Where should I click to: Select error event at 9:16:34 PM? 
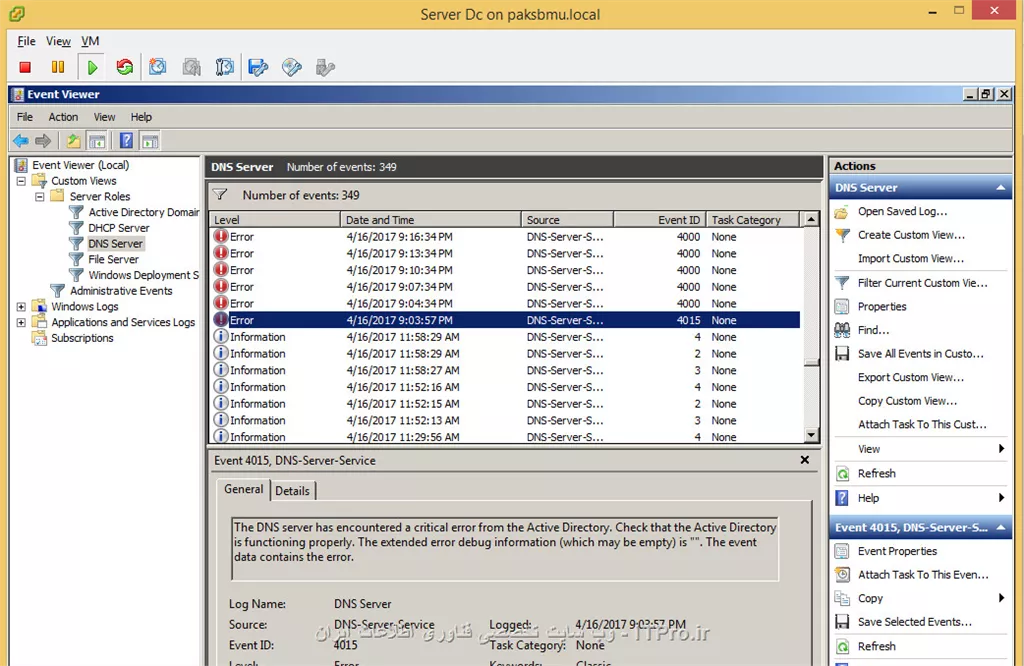pos(505,236)
